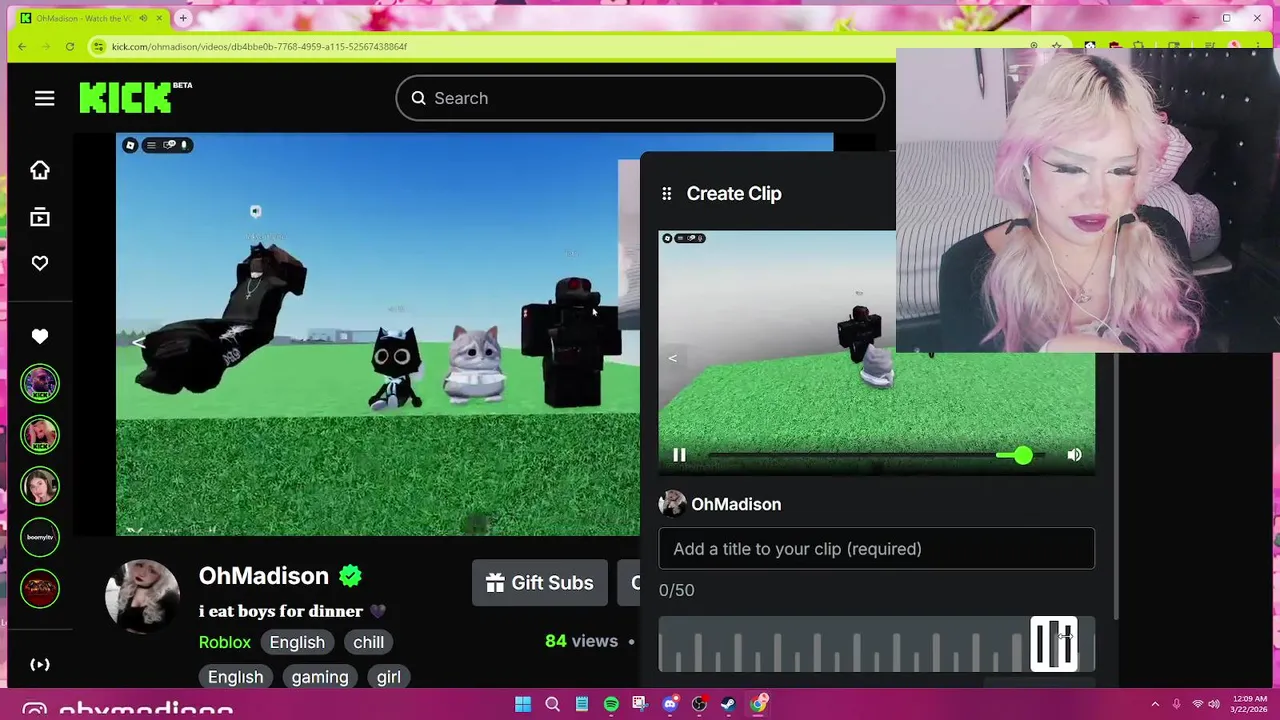Open Windows taskbar search

[552, 704]
